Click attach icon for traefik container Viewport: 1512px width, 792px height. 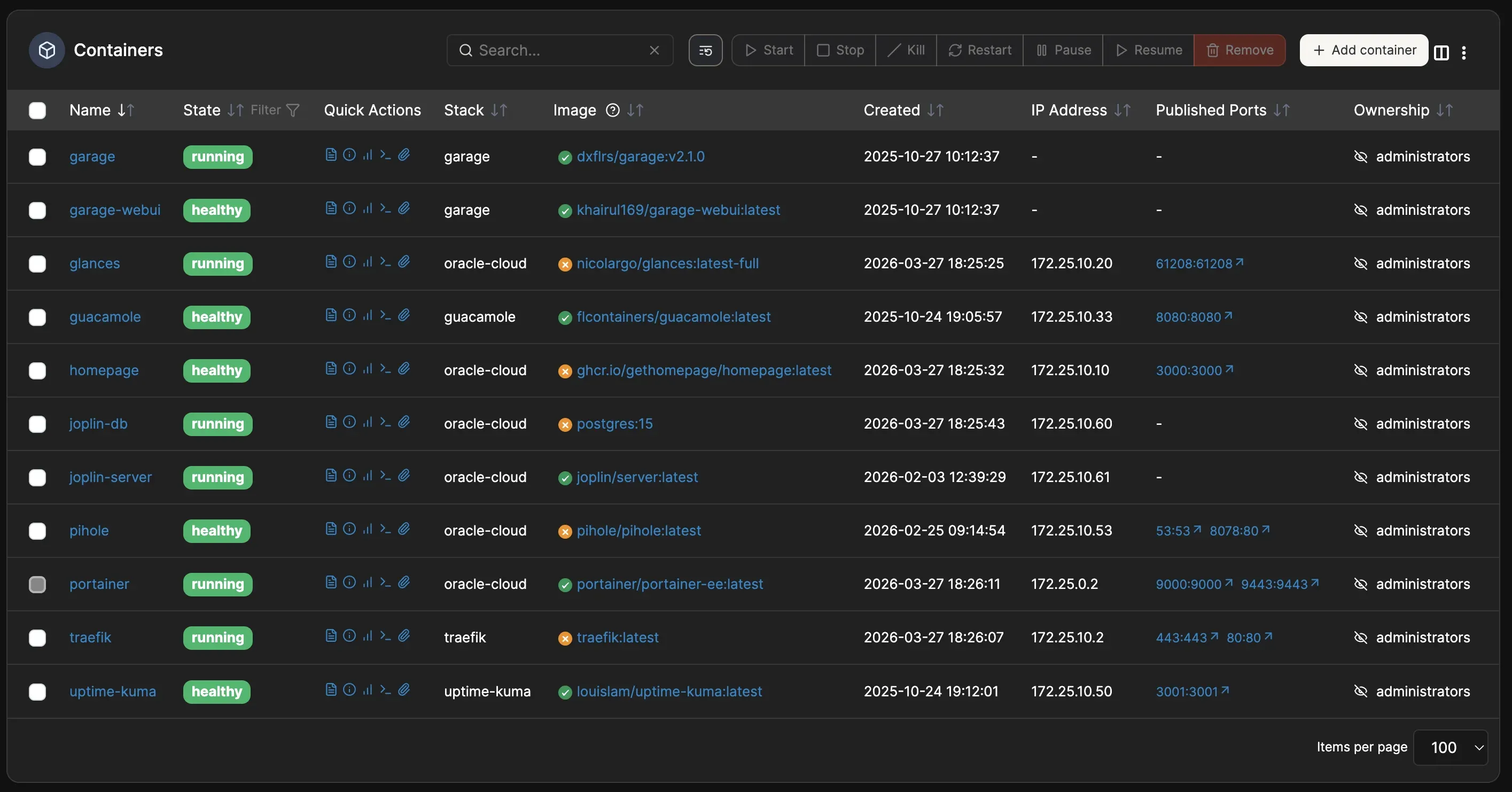404,635
